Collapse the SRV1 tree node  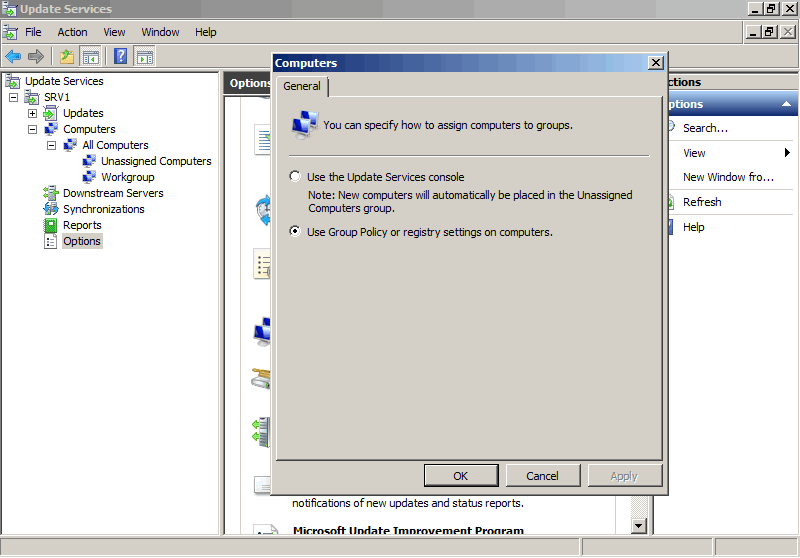tap(13, 97)
